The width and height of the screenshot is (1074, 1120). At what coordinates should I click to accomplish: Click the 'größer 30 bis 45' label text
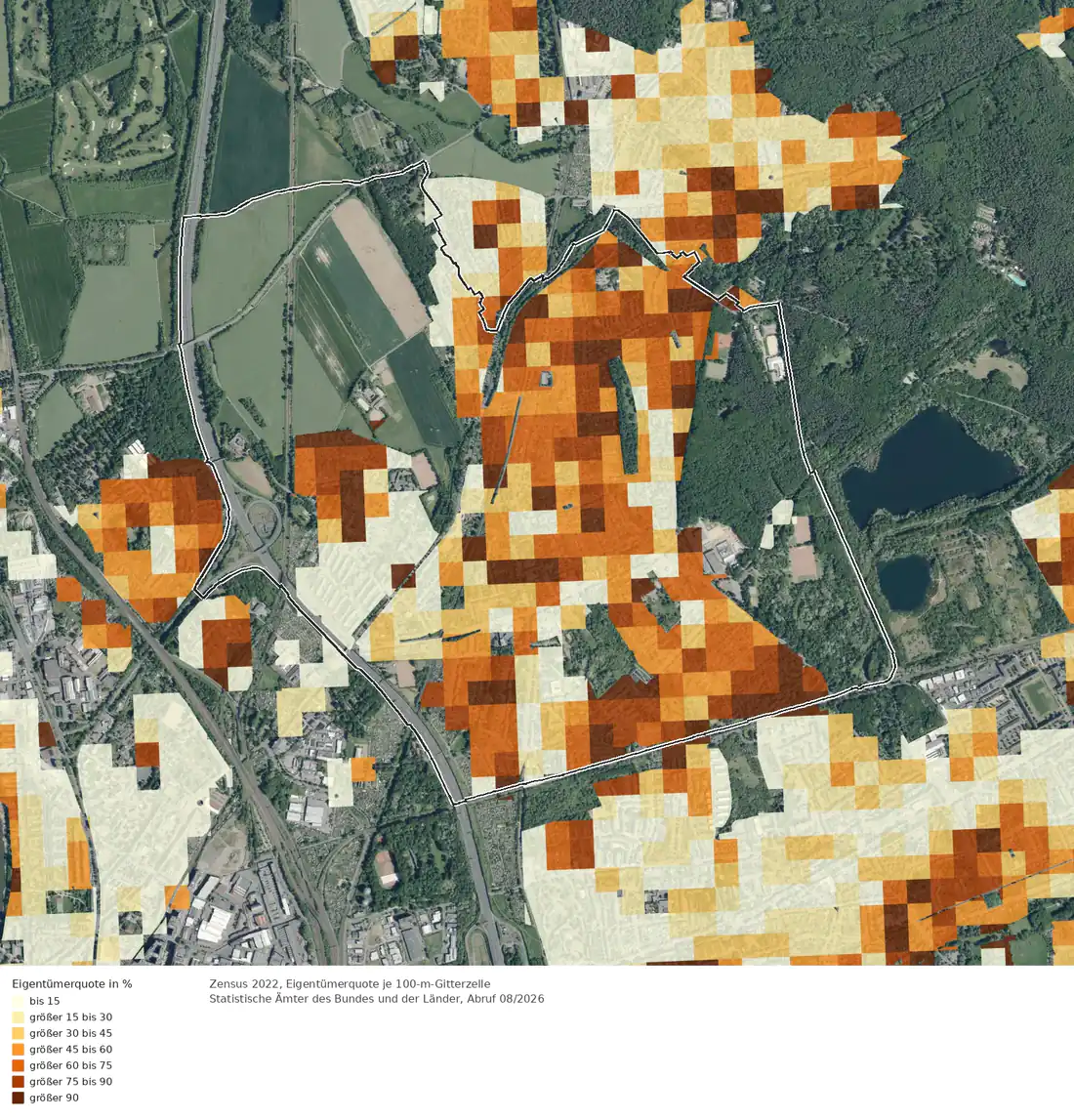click(70, 1033)
